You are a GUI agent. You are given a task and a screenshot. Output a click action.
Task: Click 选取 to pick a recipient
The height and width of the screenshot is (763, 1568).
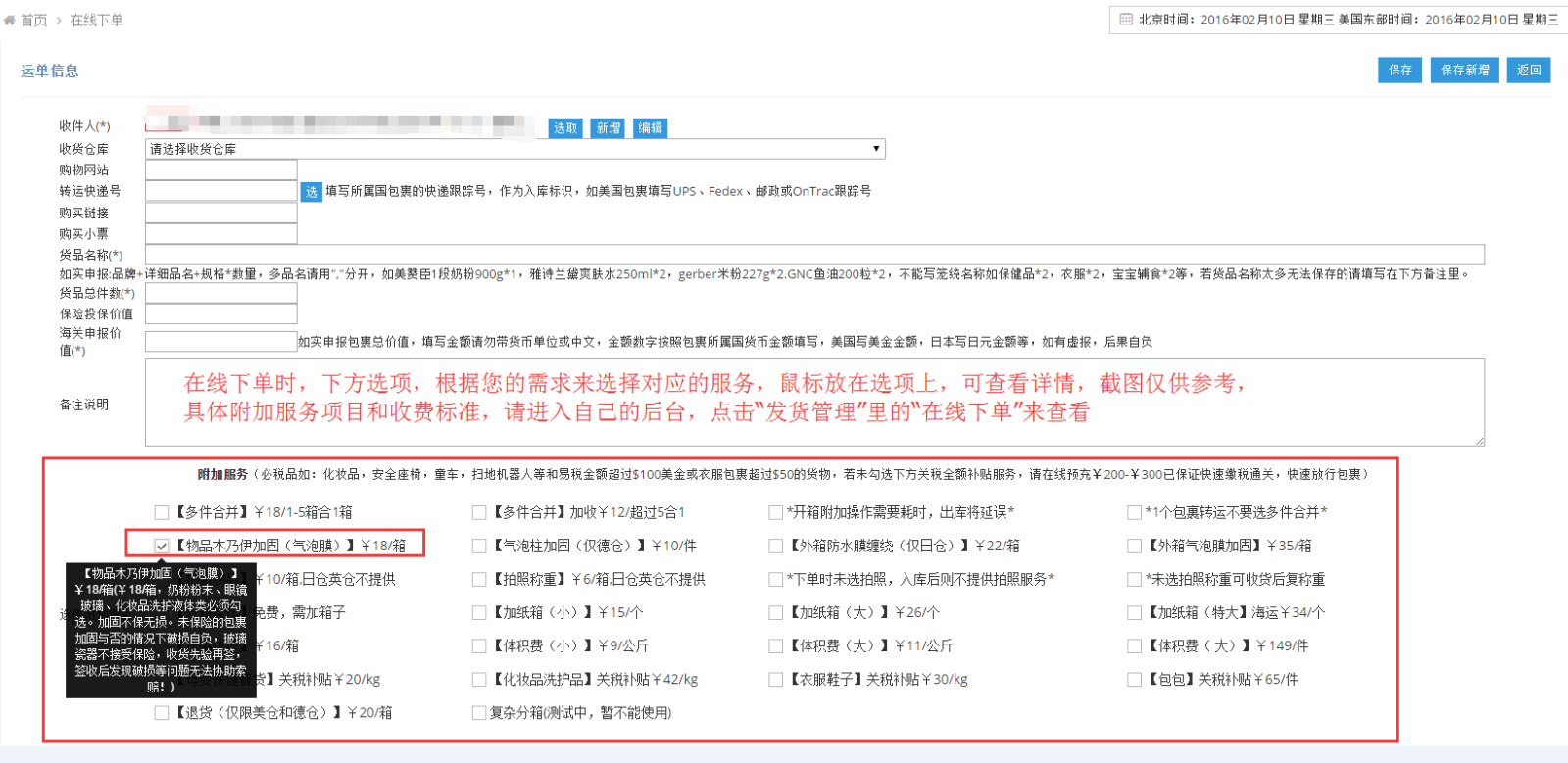click(565, 128)
